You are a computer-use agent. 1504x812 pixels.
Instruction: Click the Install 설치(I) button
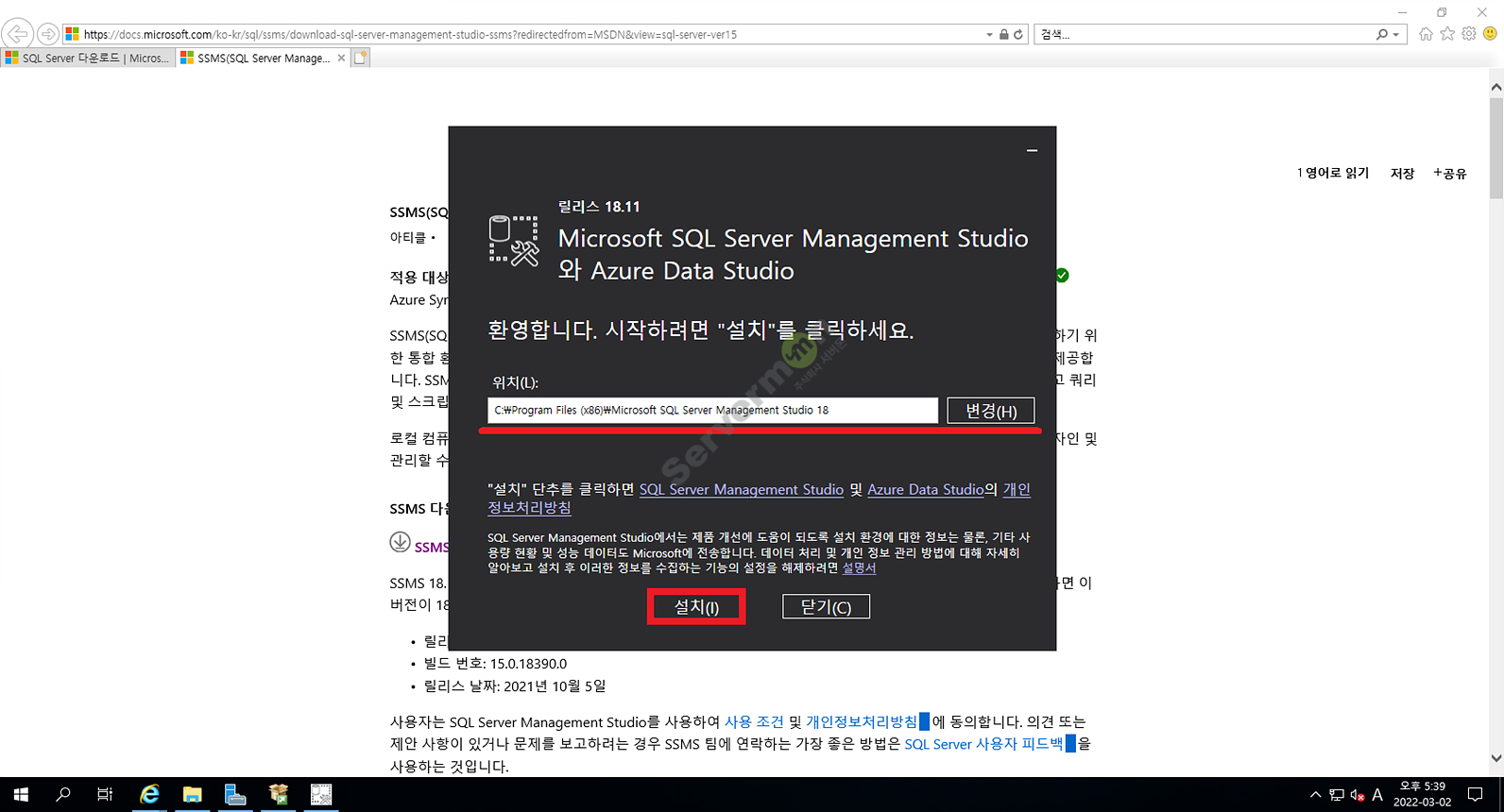coord(696,607)
